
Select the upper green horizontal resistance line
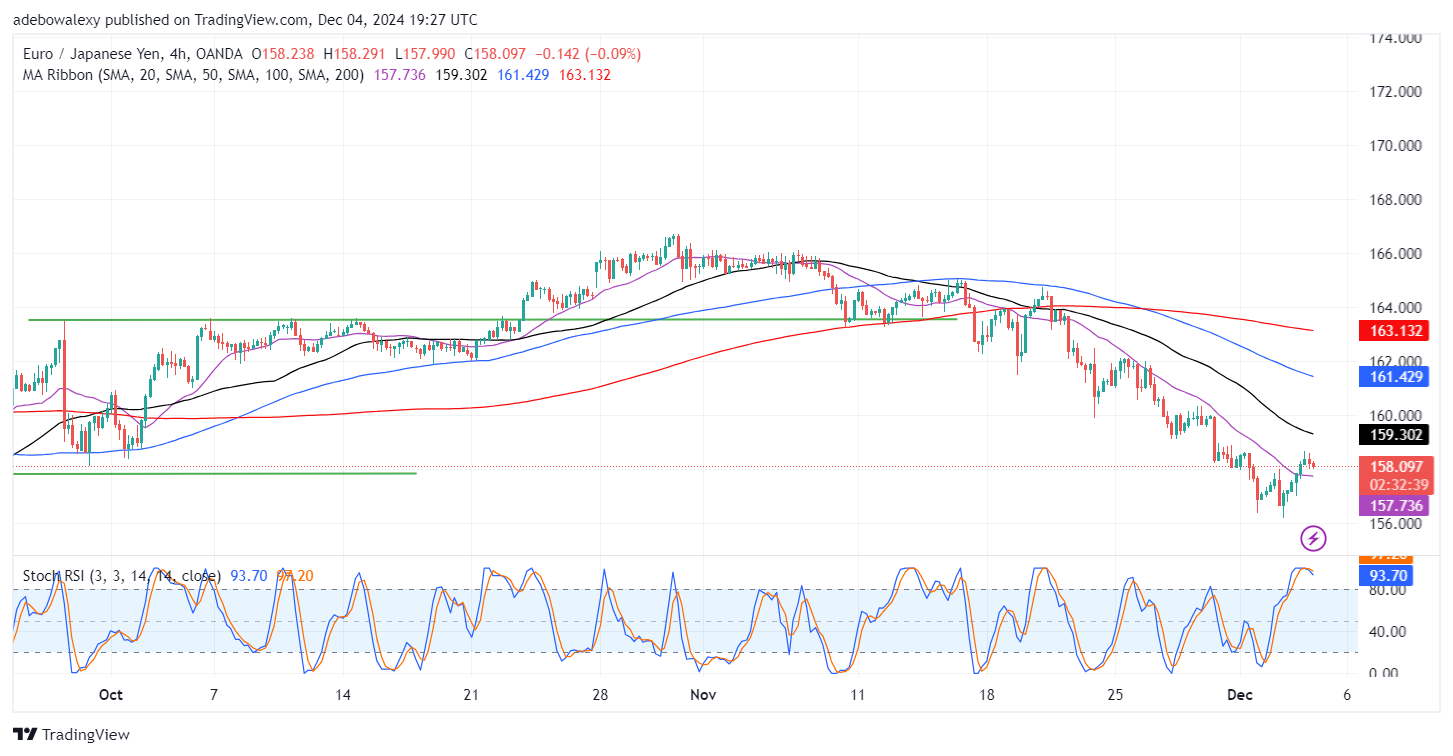pos(300,320)
